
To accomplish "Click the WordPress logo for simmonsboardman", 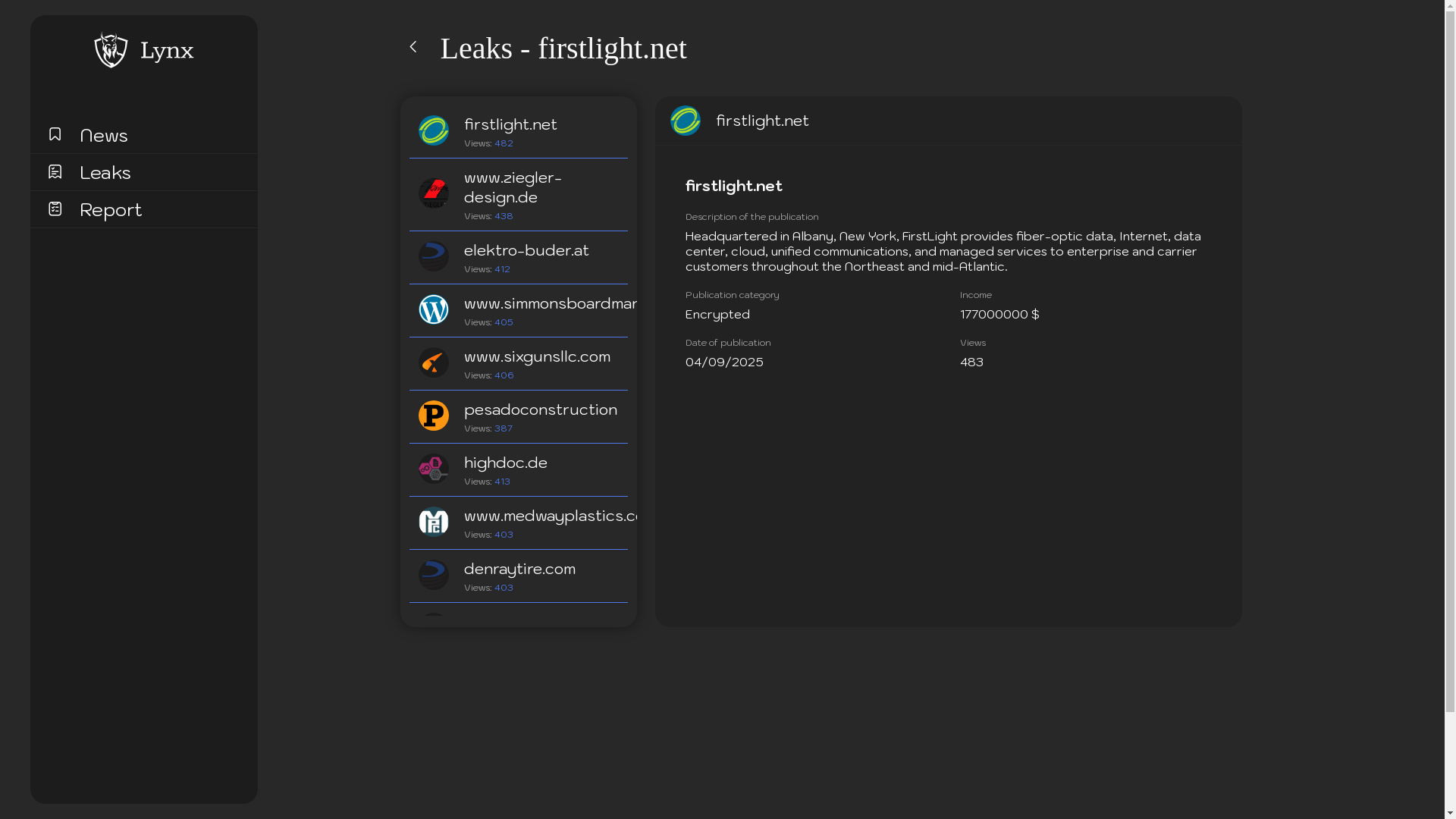I will pos(434,309).
